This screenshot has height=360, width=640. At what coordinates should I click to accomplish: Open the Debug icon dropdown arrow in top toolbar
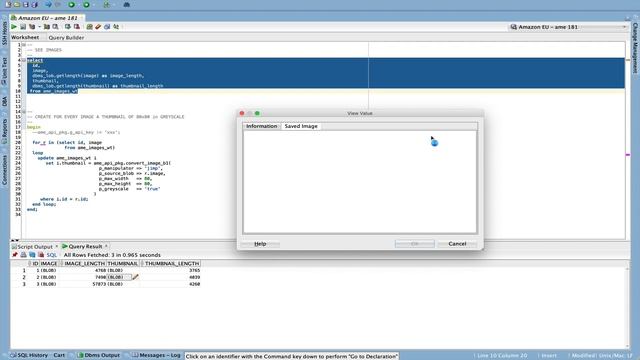pyautogui.click(x=93, y=4)
